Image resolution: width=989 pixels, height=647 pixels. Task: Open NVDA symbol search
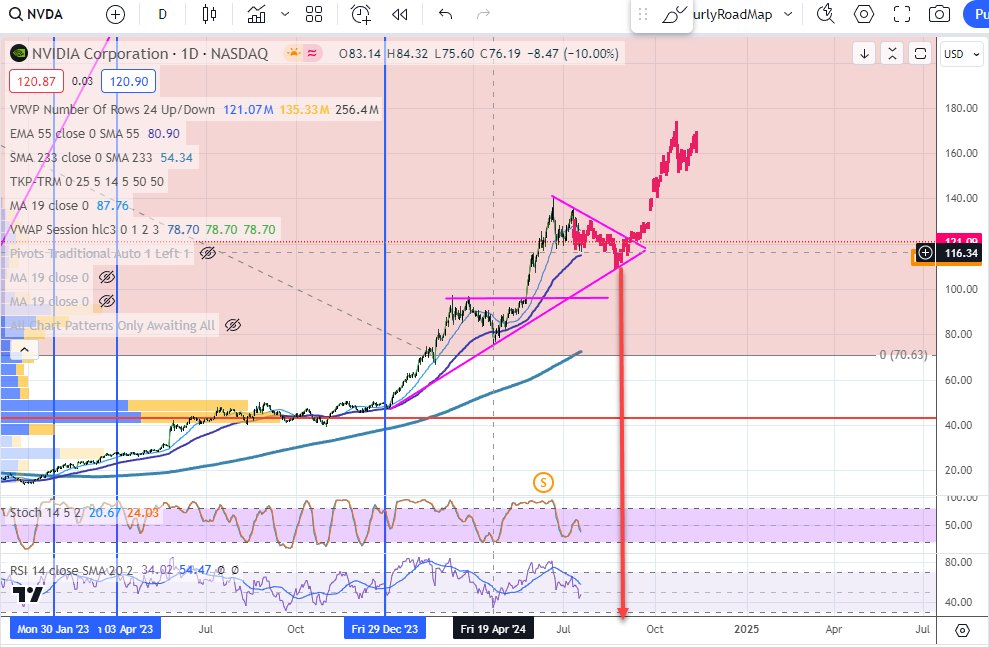click(36, 14)
